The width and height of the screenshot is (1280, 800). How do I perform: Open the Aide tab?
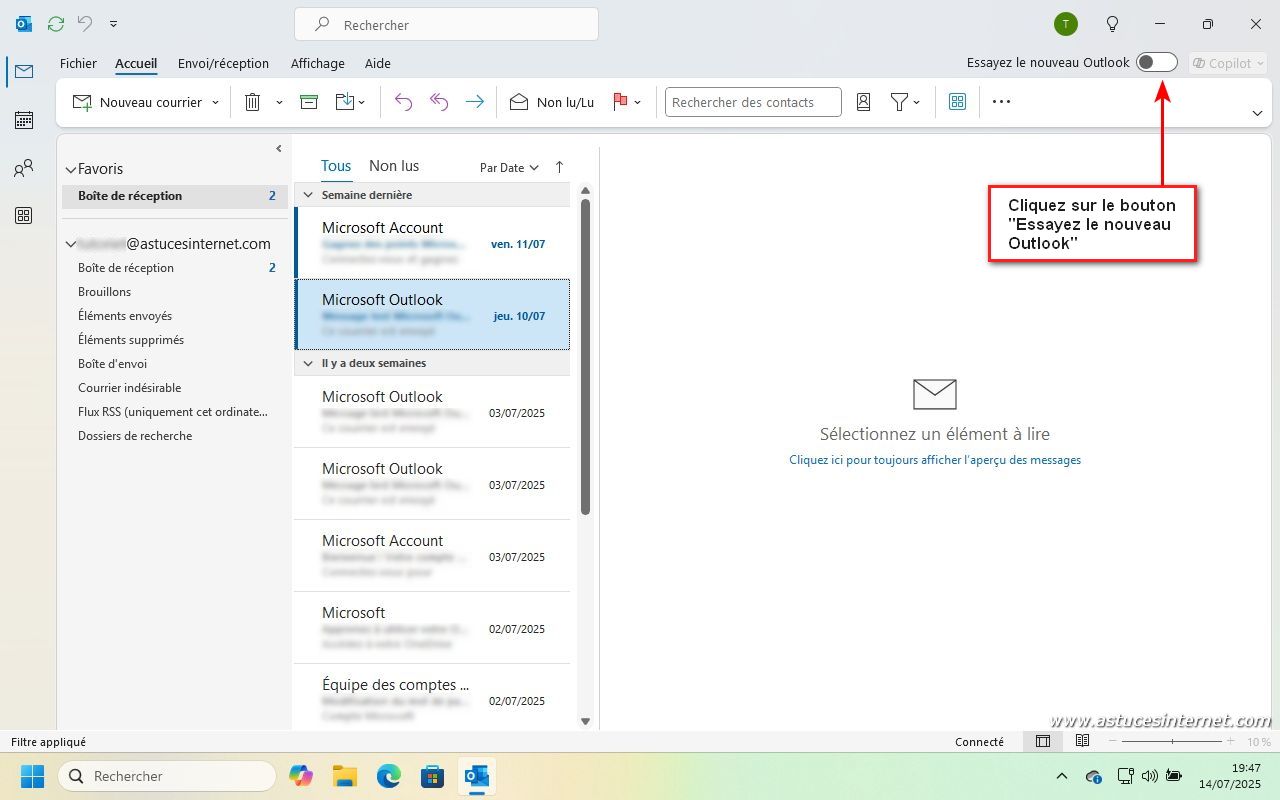click(378, 63)
